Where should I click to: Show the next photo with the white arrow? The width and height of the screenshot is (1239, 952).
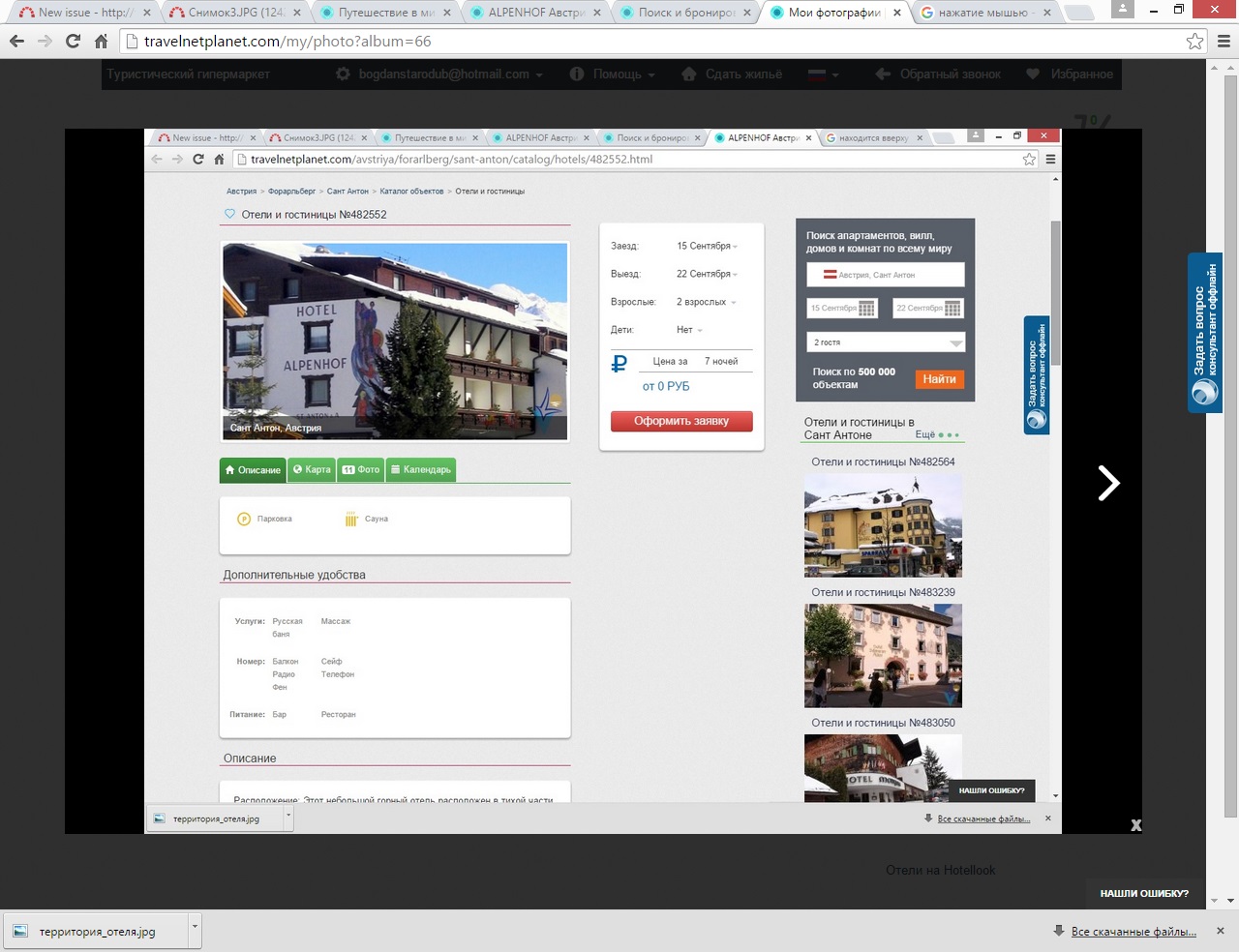[1108, 483]
